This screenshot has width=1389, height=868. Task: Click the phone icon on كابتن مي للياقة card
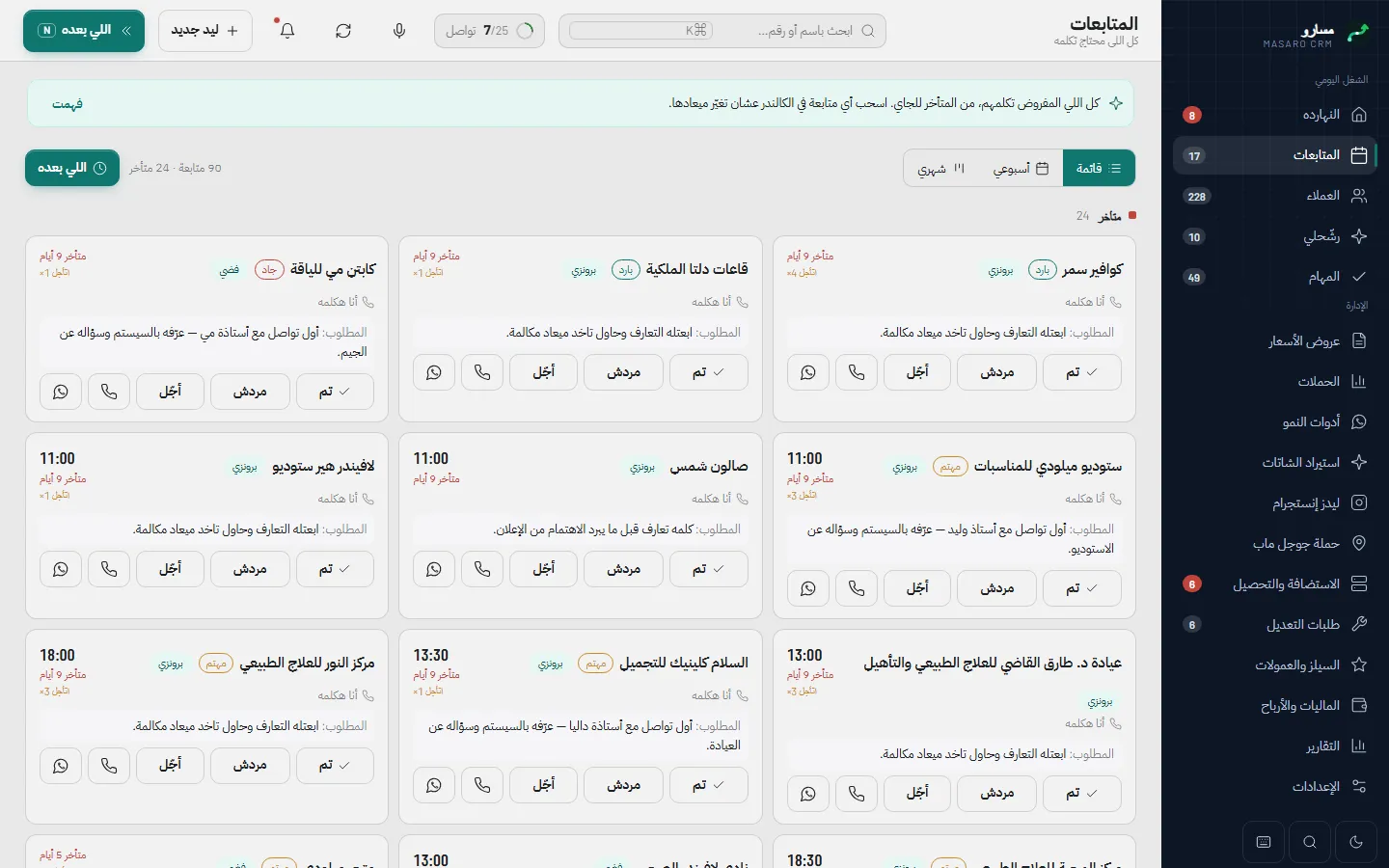click(x=109, y=392)
